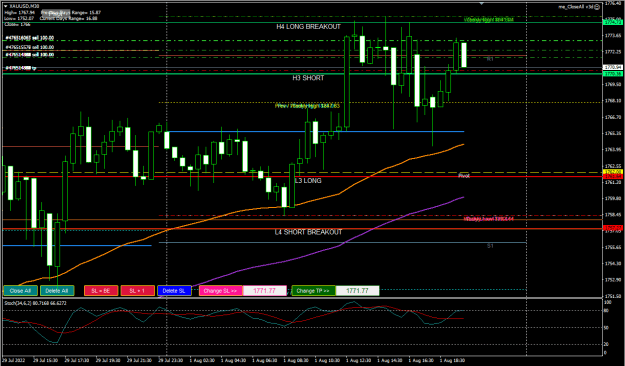This screenshot has width=625, height=366.
Task: Click the green Weekly High label near top right
Action: pyautogui.click(x=489, y=19)
